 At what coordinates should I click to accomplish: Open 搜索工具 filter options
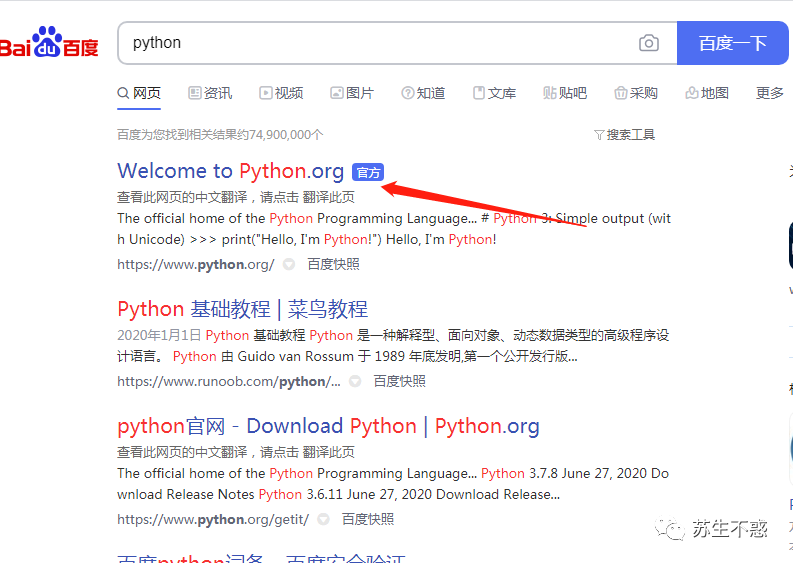click(x=625, y=135)
